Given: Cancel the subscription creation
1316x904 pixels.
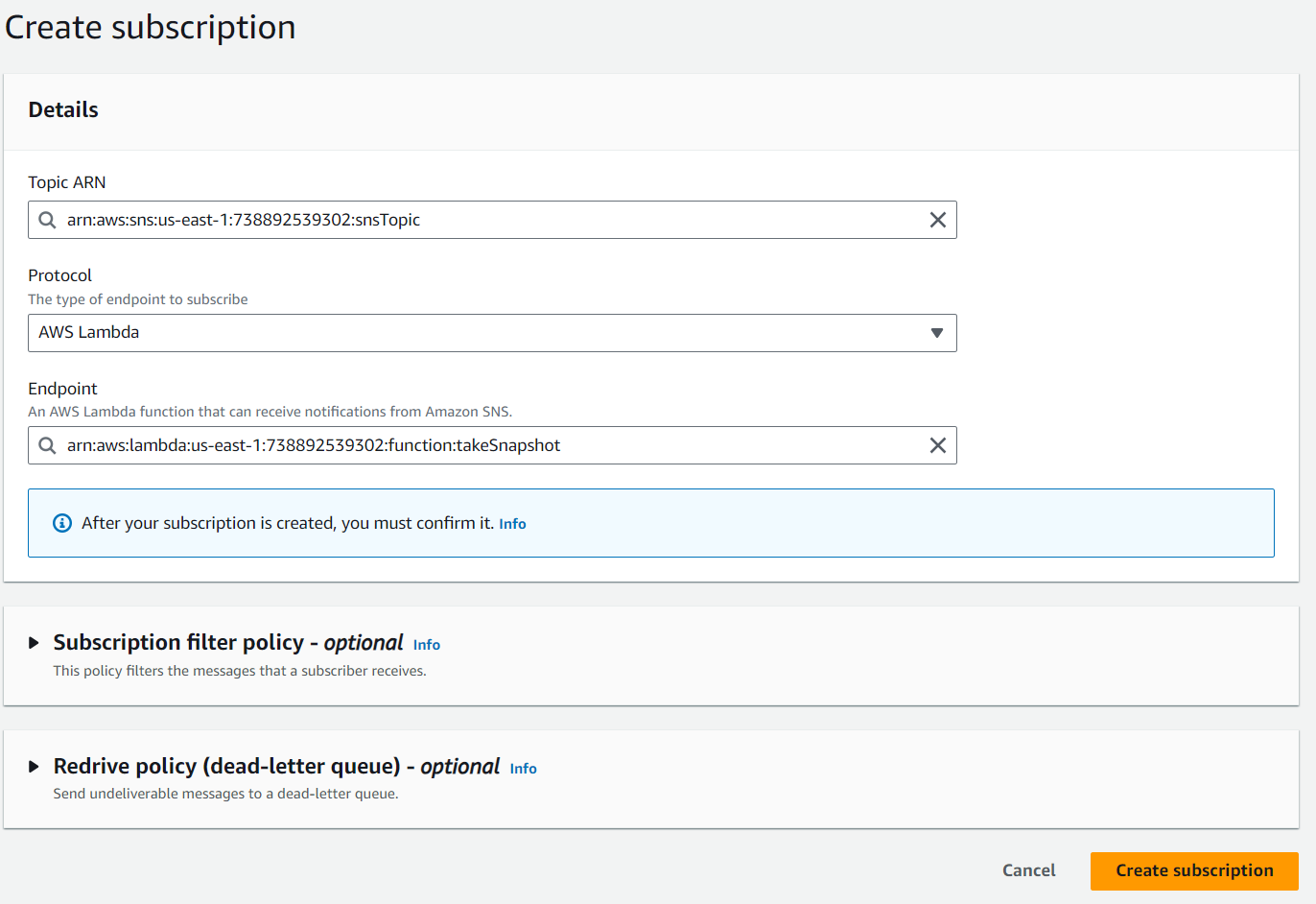Looking at the screenshot, I should tap(1028, 870).
